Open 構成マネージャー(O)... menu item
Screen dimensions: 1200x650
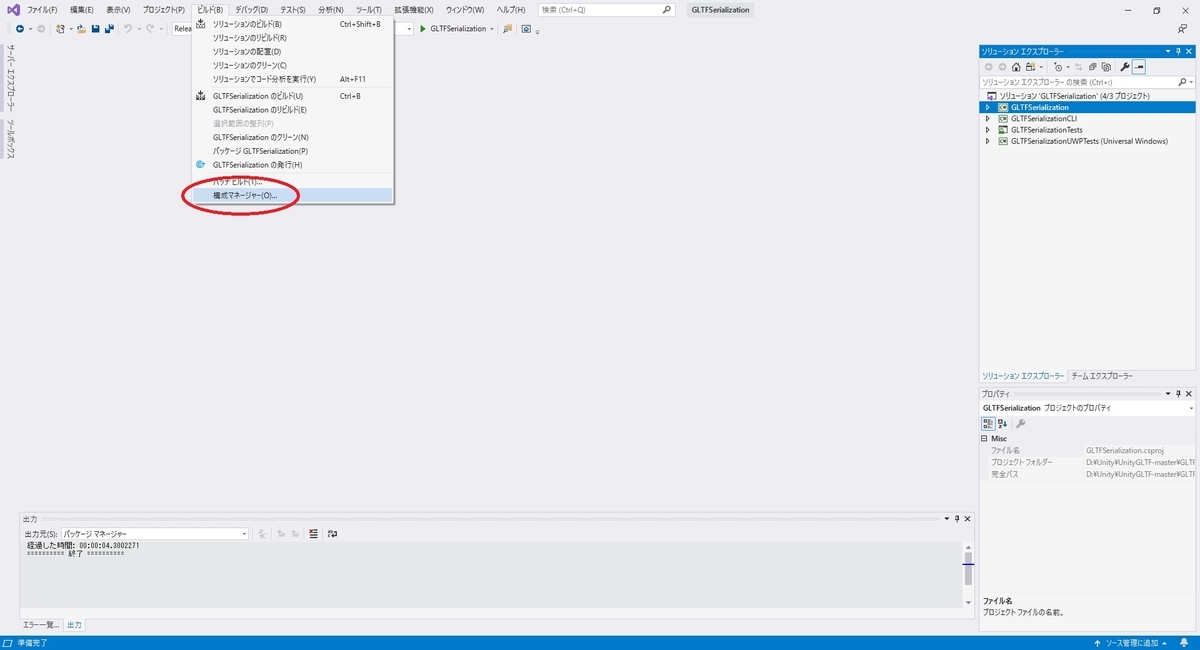(x=293, y=196)
